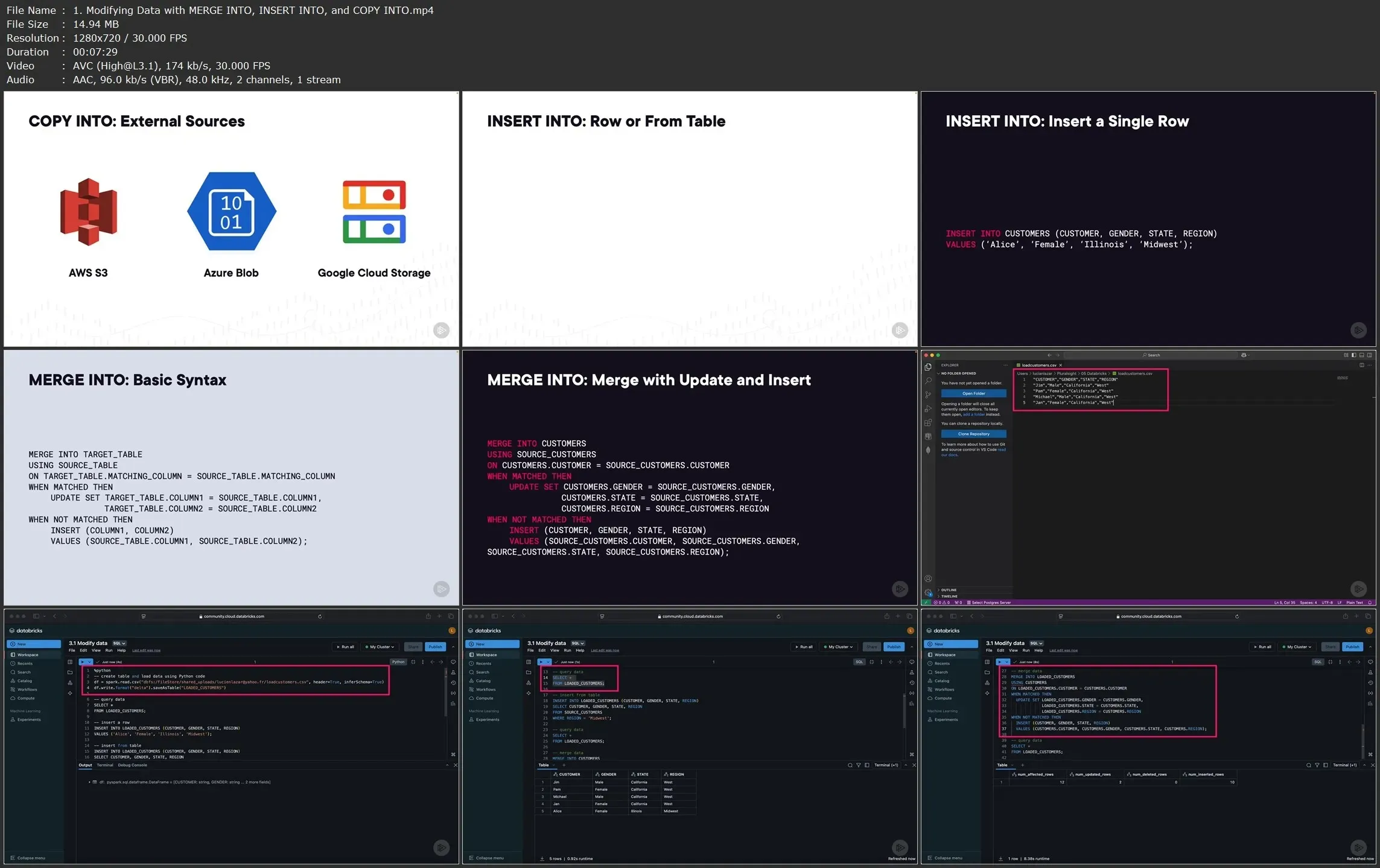Screen dimensions: 1380x868
Task: Click New button in merge Databricks frame sidebar
Action: [x=951, y=644]
